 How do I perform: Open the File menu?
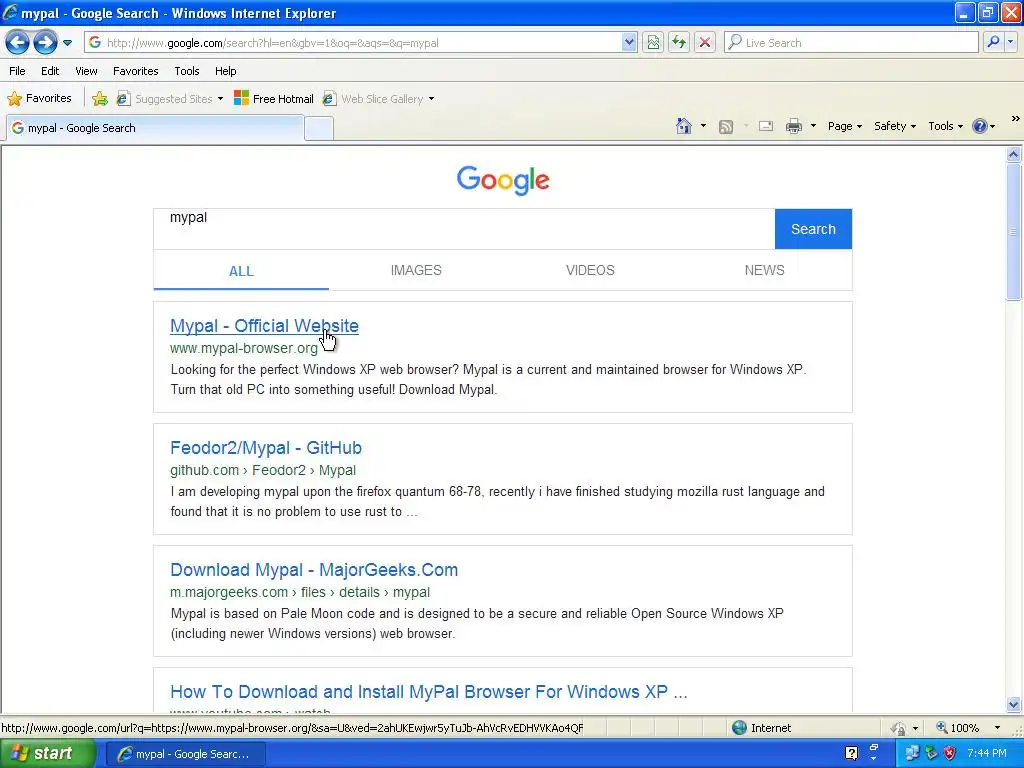click(18, 71)
